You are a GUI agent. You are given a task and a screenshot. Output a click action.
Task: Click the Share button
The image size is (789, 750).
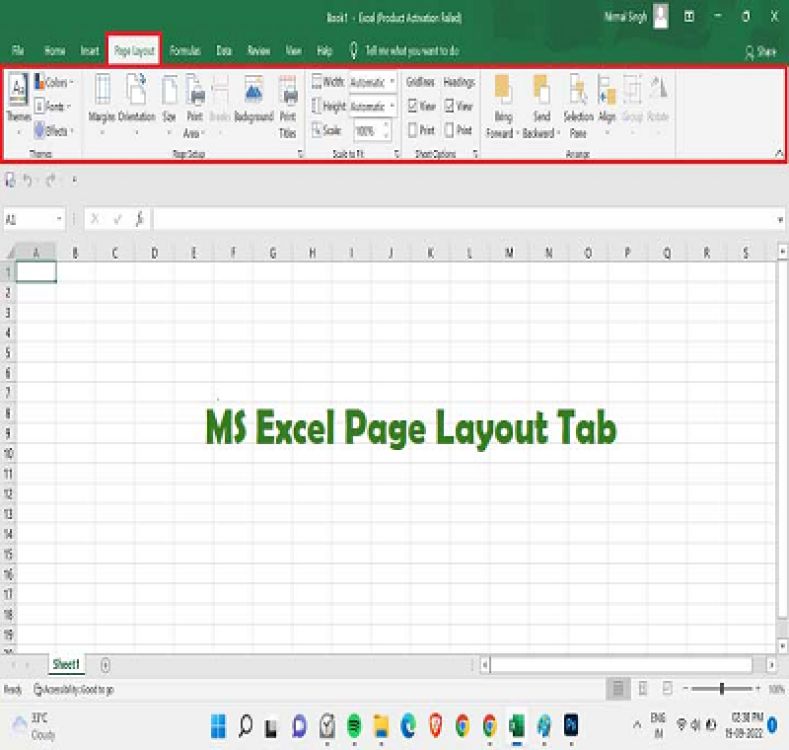[760, 51]
